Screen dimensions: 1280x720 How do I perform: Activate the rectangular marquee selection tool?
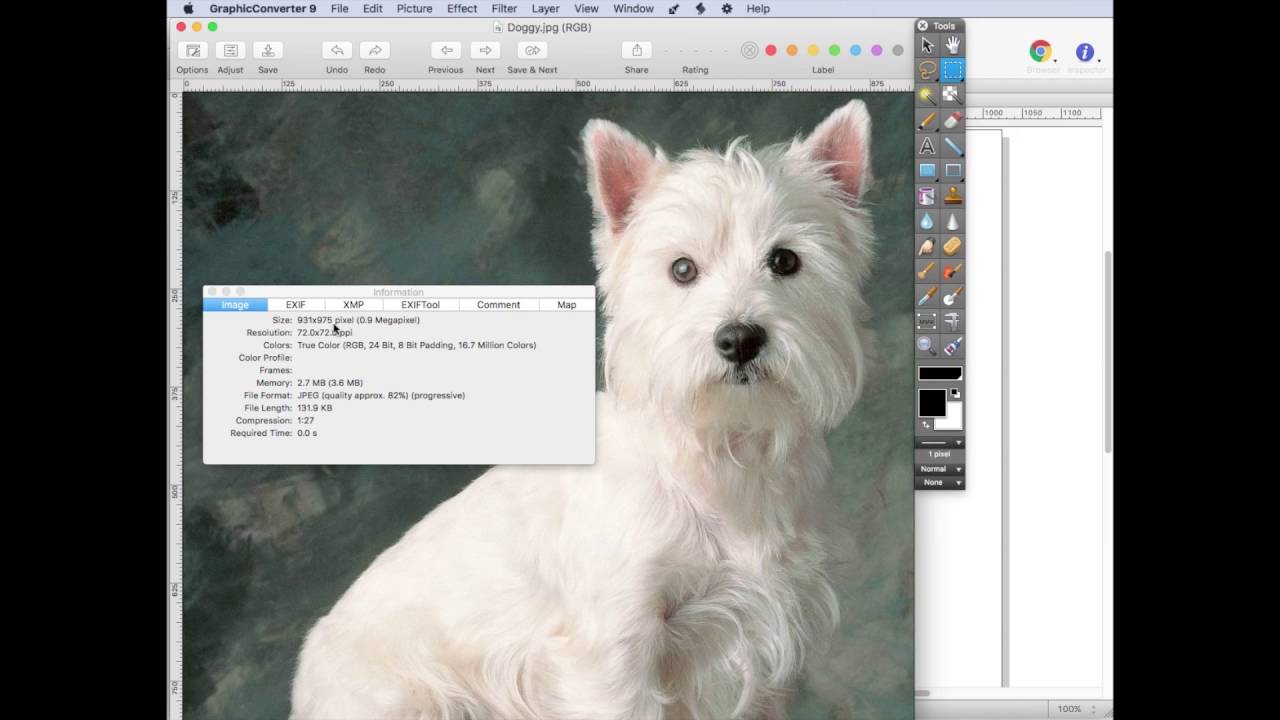click(953, 70)
